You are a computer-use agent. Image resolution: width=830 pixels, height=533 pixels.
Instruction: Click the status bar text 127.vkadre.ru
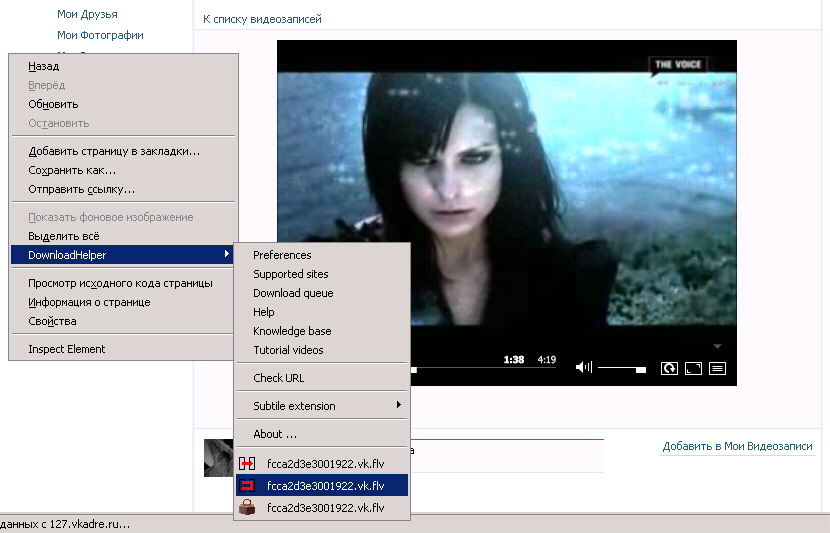89,525
